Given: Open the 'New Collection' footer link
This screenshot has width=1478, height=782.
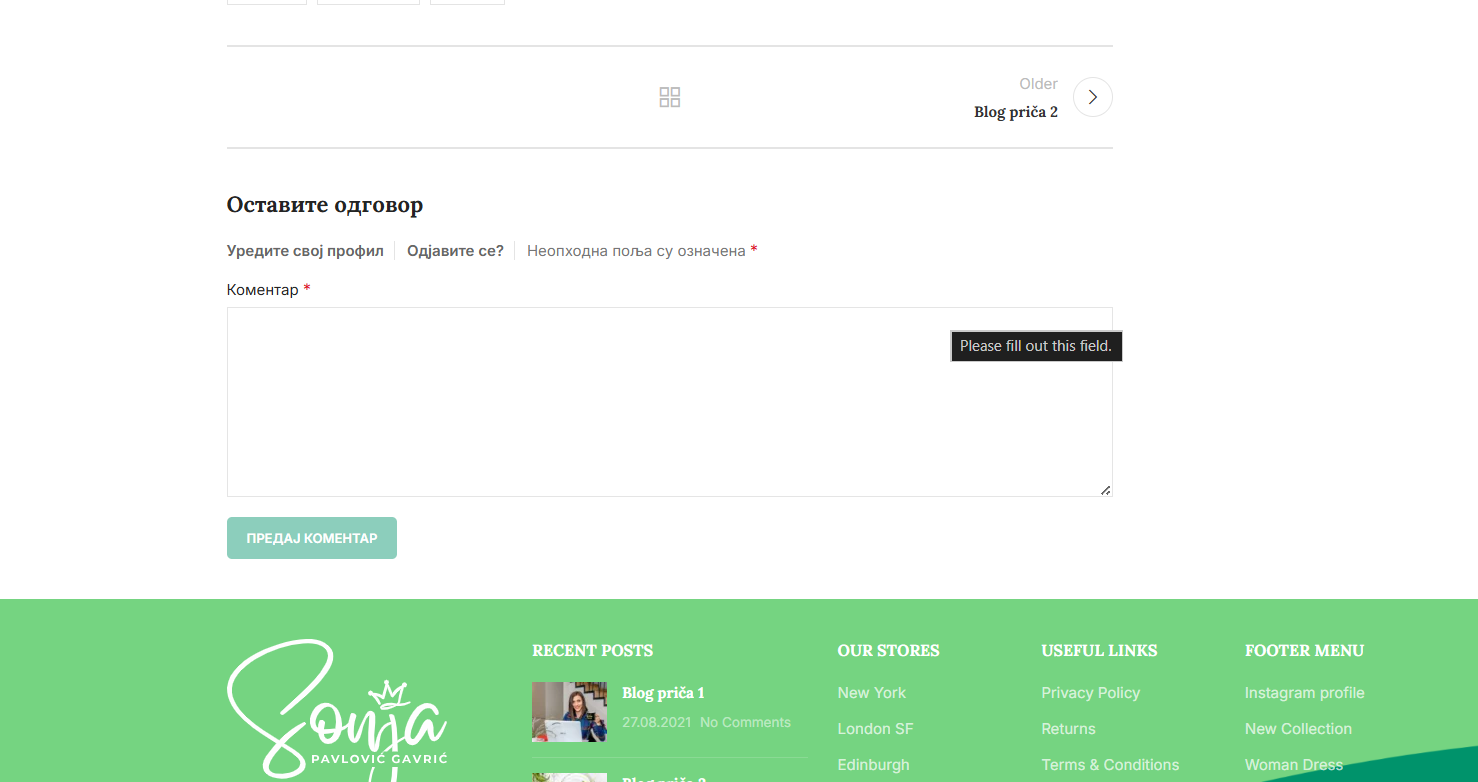Looking at the screenshot, I should [1298, 729].
